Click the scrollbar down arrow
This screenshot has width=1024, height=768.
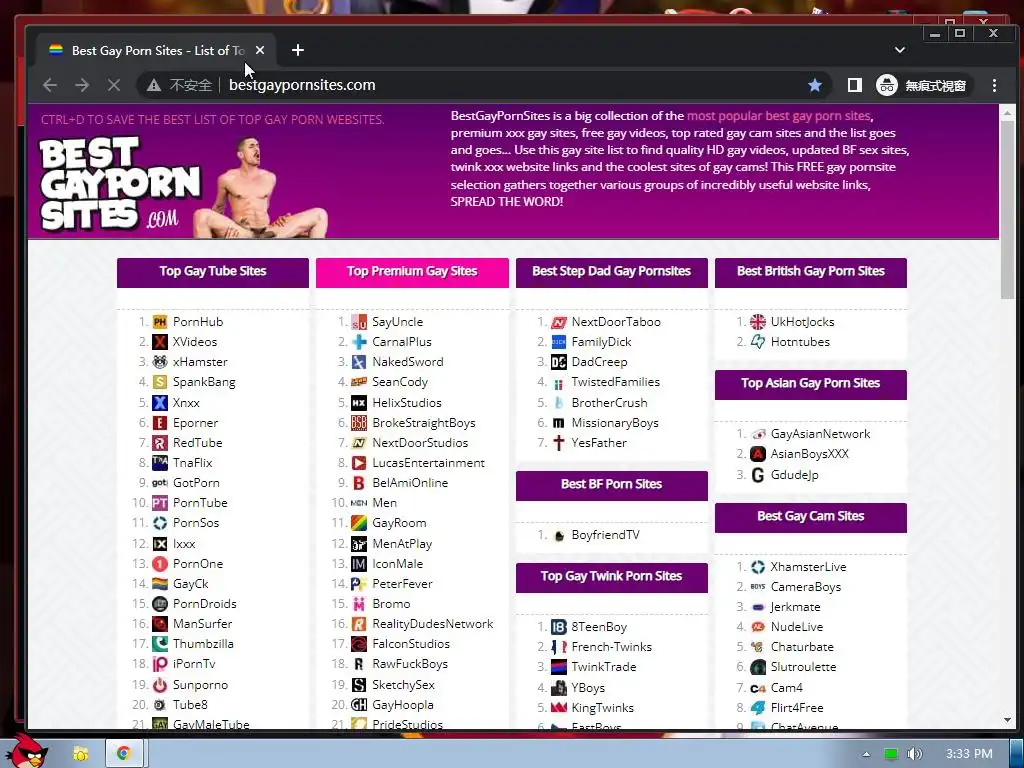(x=1007, y=720)
